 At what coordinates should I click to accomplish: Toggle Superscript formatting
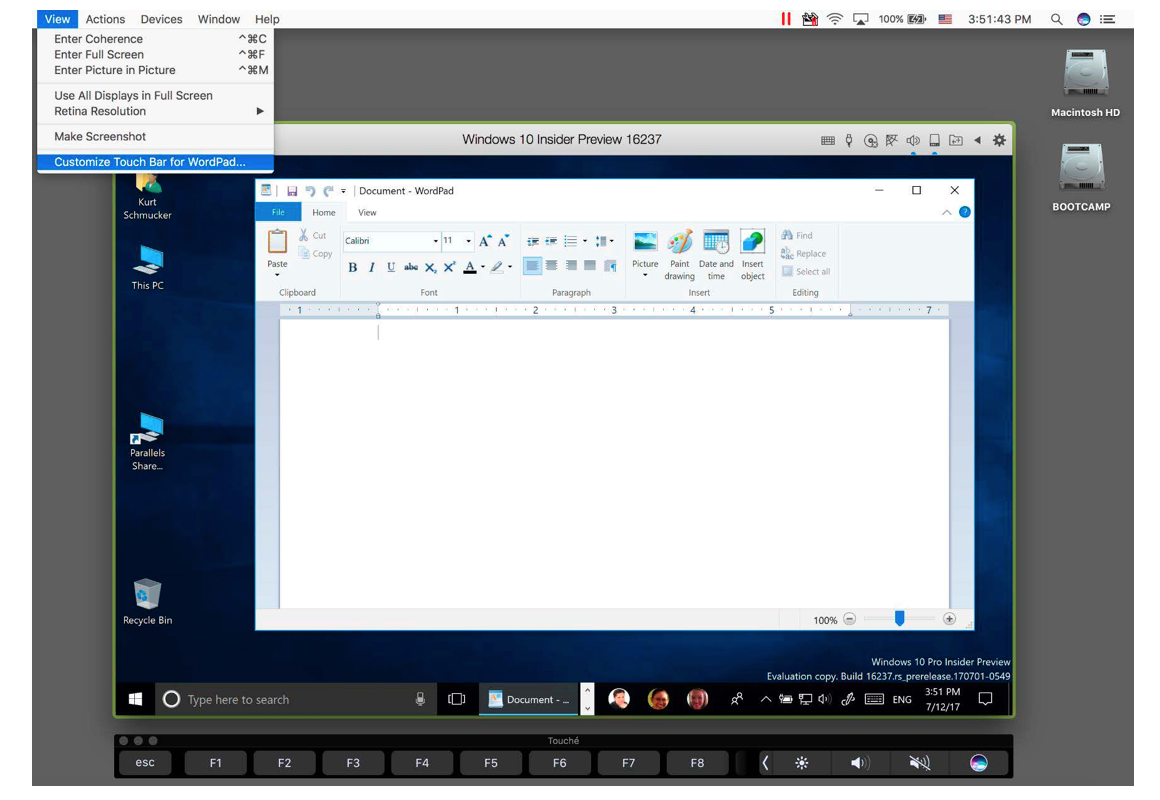point(449,267)
